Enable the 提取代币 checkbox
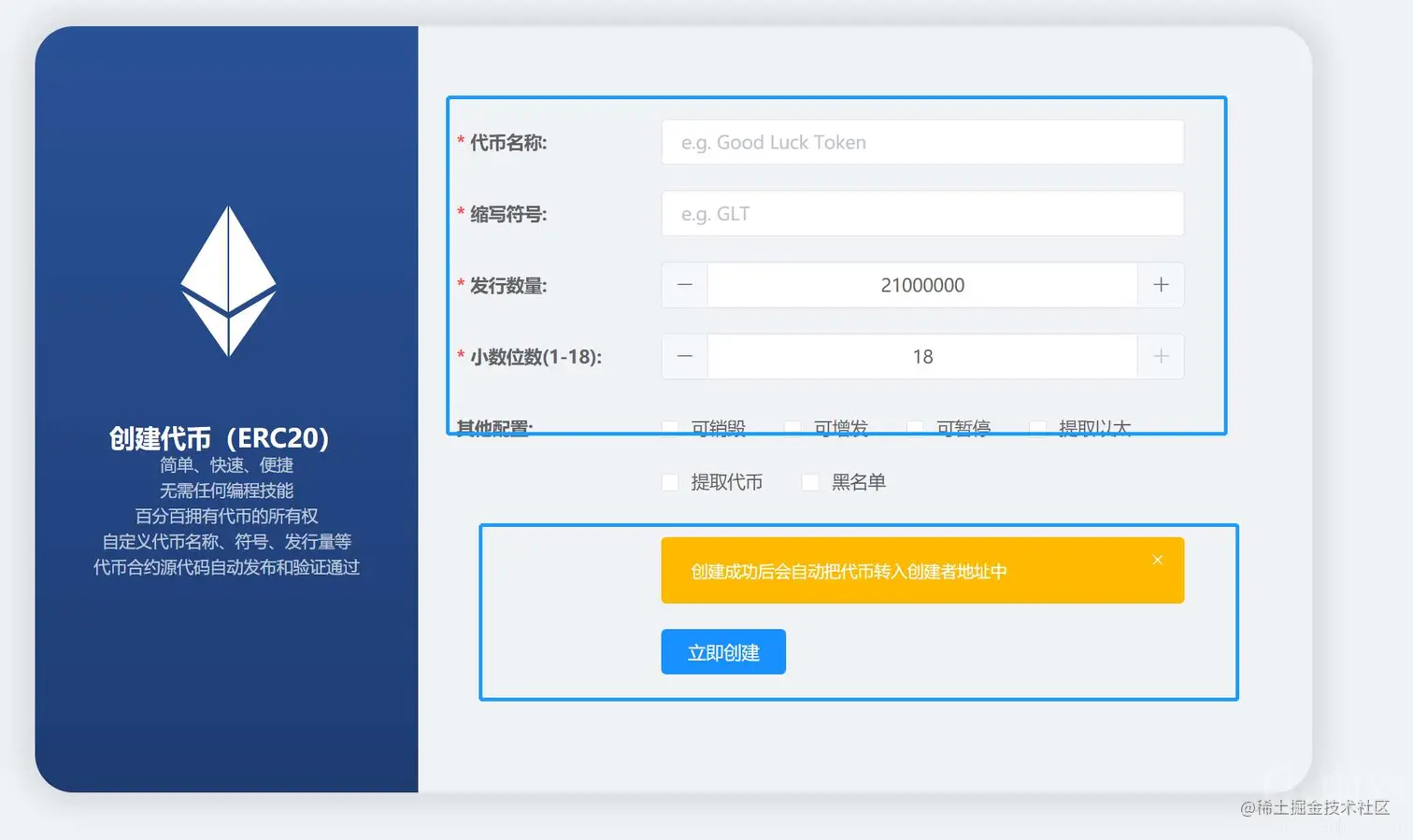This screenshot has width=1413, height=840. (670, 482)
